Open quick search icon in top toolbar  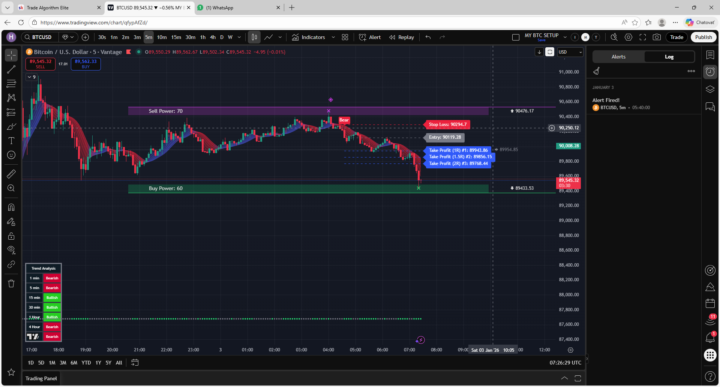pyautogui.click(x=614, y=37)
